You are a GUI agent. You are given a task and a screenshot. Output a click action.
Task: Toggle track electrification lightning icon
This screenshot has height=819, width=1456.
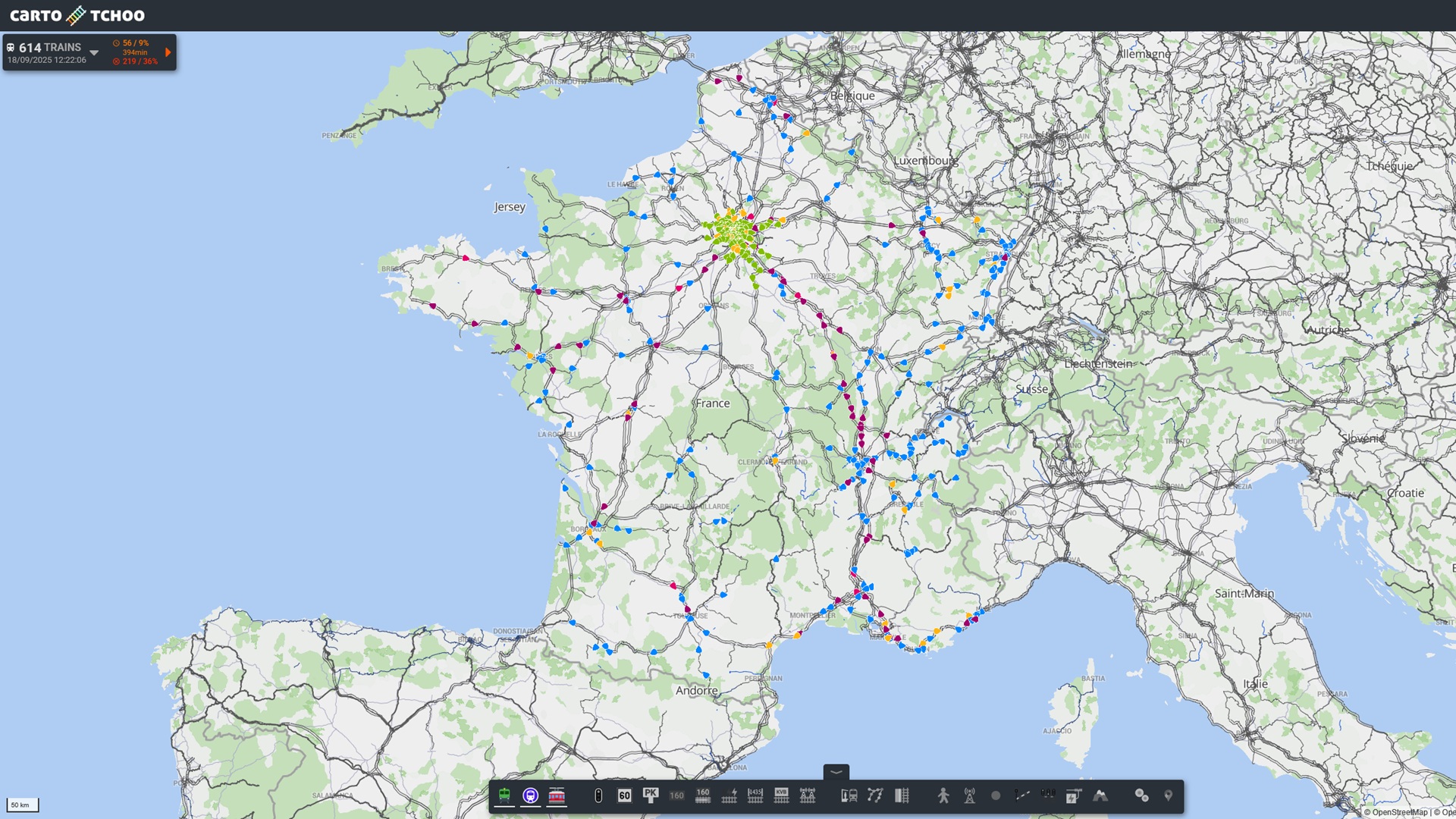(730, 795)
